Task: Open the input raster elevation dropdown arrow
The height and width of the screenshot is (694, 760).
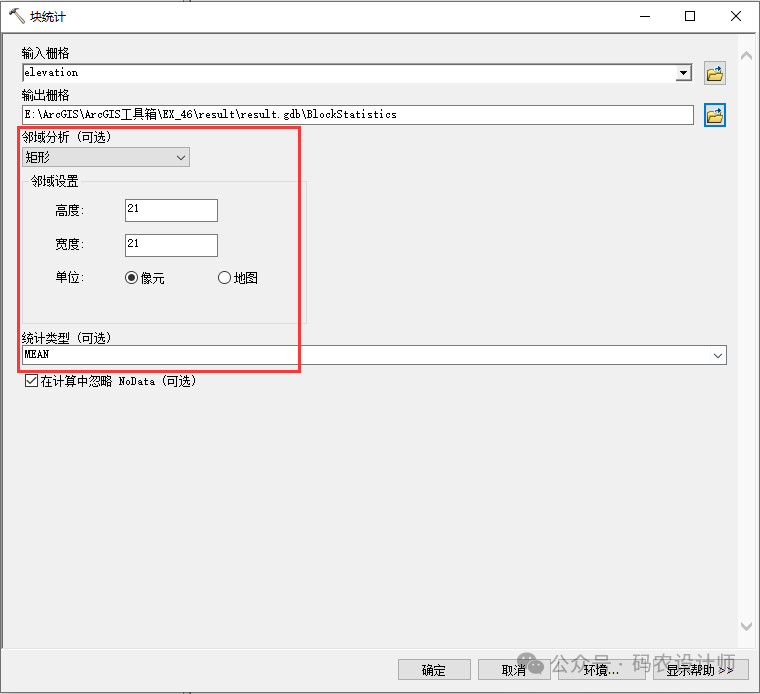Action: (x=683, y=73)
